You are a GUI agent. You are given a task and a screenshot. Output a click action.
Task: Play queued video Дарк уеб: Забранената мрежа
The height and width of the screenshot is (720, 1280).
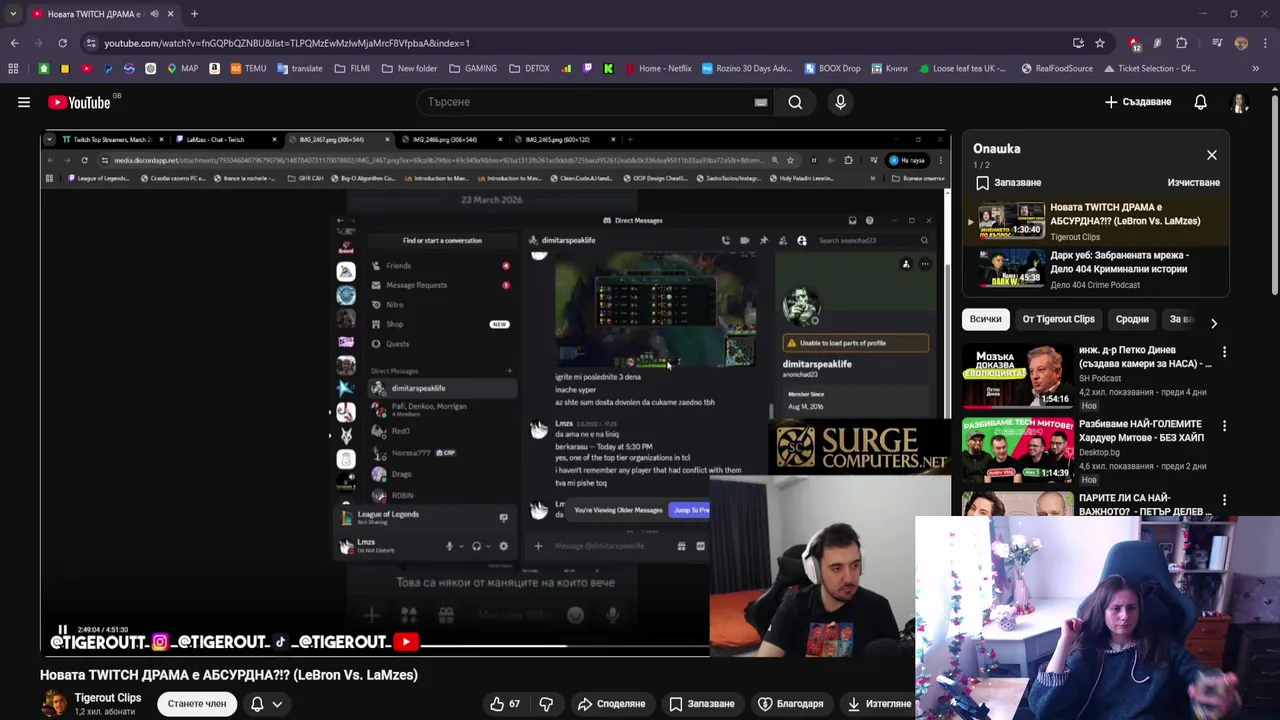pos(1097,269)
